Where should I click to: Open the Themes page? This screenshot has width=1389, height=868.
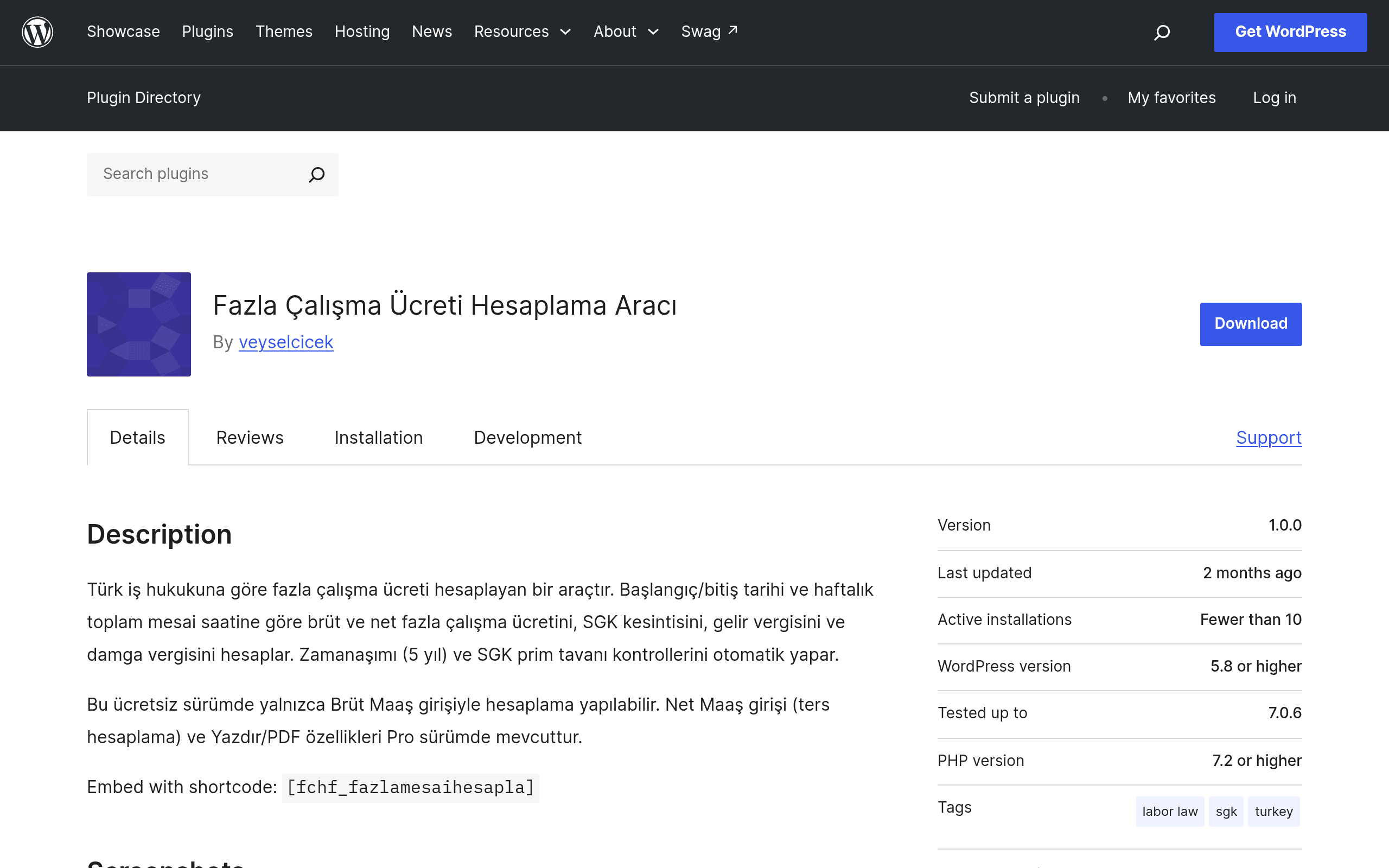coord(284,31)
